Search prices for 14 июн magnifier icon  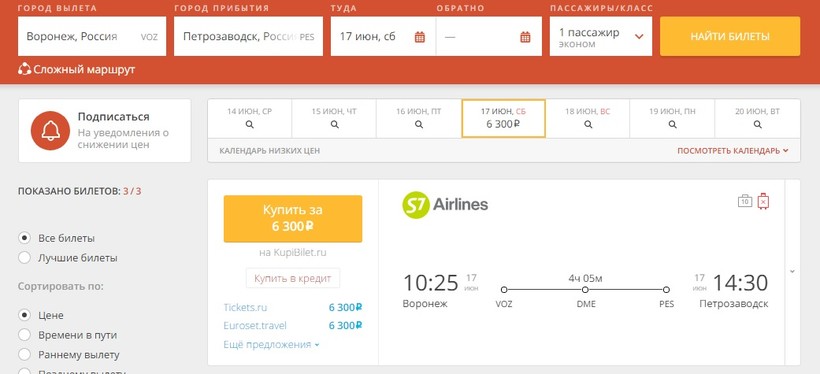point(249,124)
